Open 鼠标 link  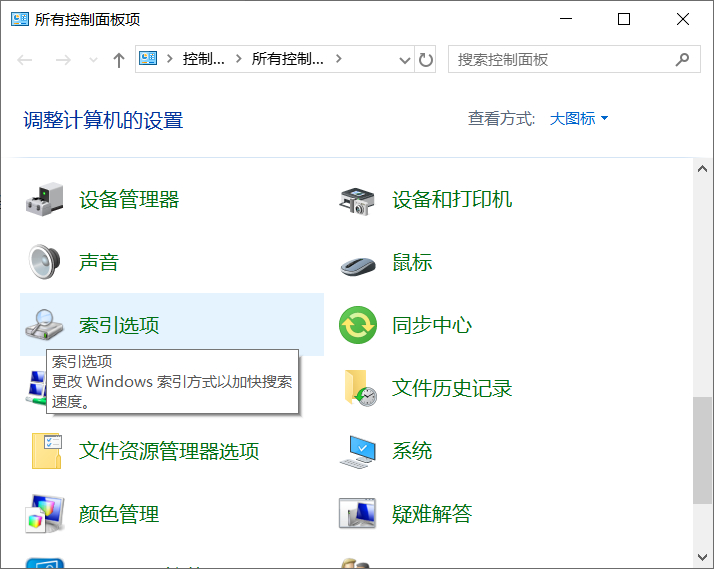(x=412, y=262)
